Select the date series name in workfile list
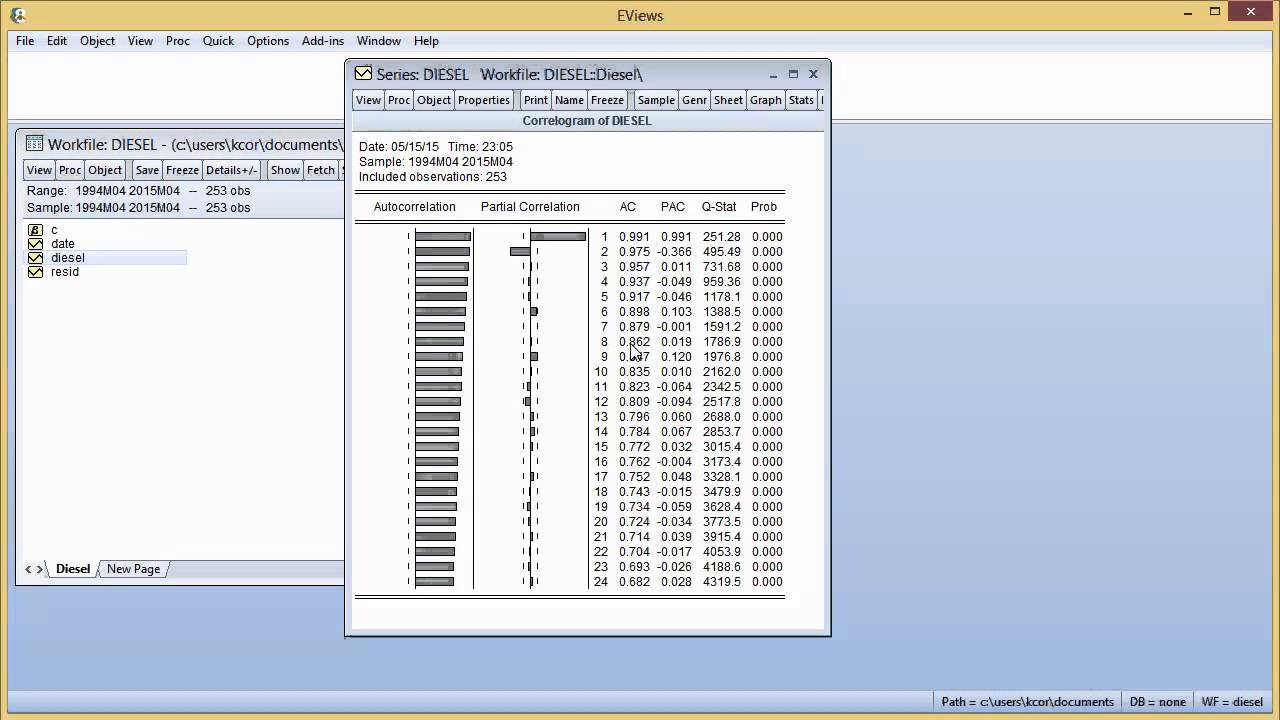Screen dimensions: 1280x720 point(63,244)
